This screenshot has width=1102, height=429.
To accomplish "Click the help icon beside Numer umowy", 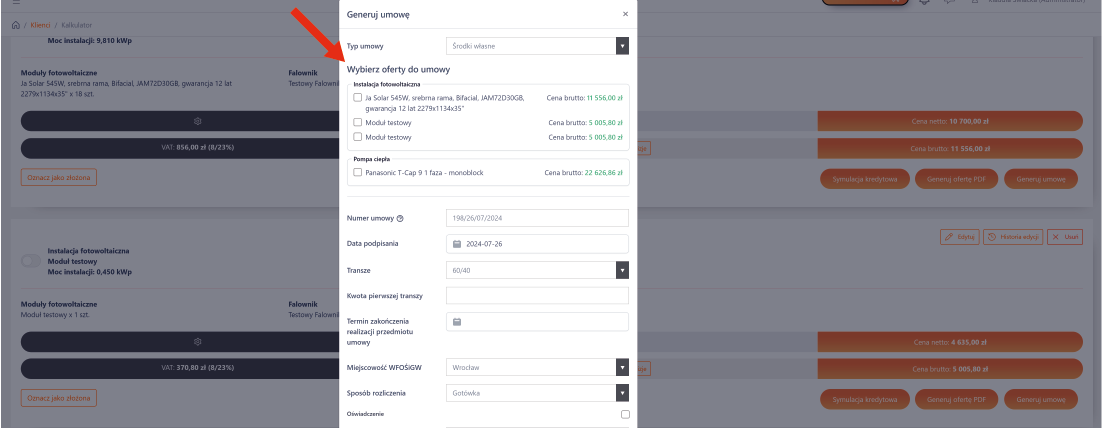I will click(400, 218).
